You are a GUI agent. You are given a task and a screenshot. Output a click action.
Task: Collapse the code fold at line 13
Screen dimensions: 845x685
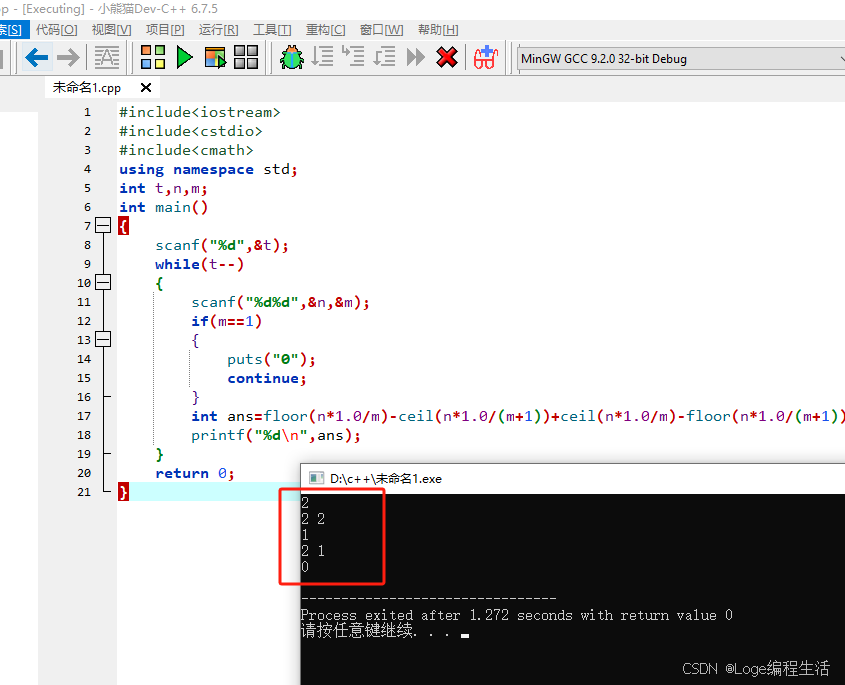pos(103,339)
